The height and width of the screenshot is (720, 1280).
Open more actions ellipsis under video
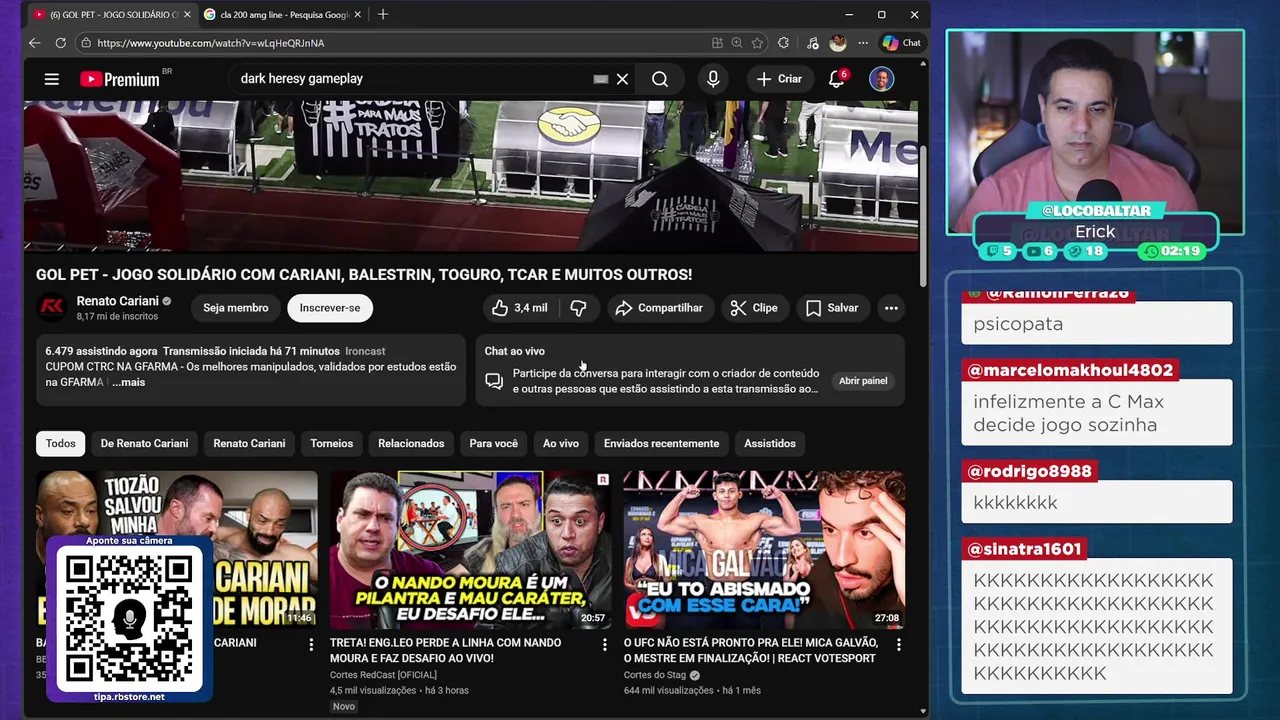click(x=891, y=308)
